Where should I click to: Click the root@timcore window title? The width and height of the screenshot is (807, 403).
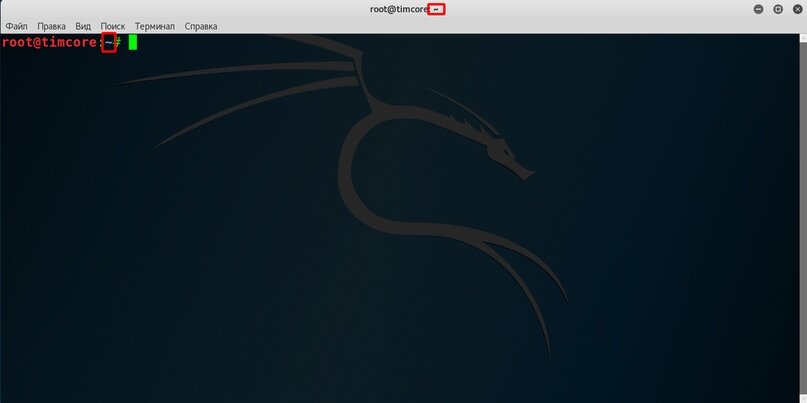pos(407,9)
